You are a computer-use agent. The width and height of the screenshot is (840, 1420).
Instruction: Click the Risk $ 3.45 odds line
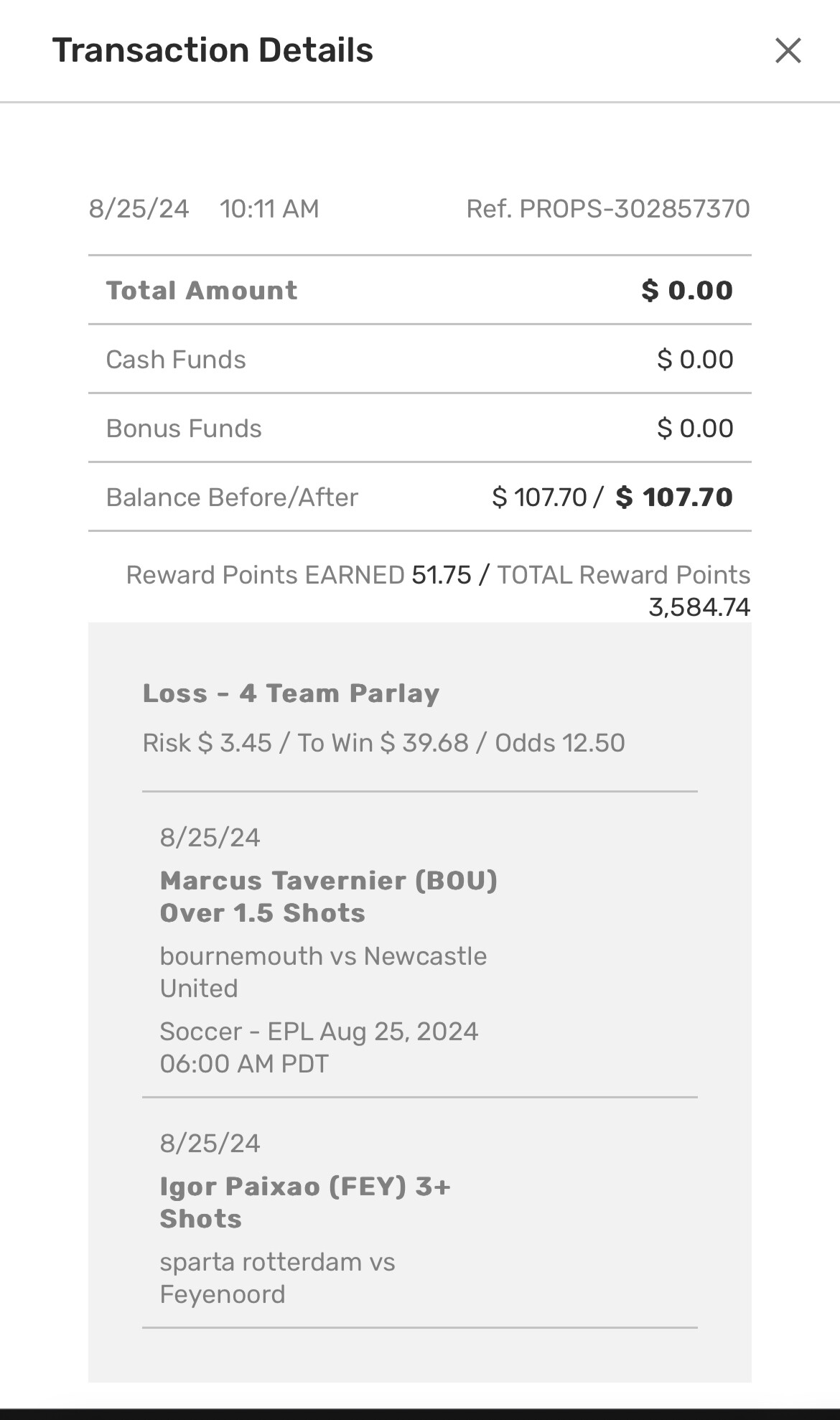tap(383, 743)
